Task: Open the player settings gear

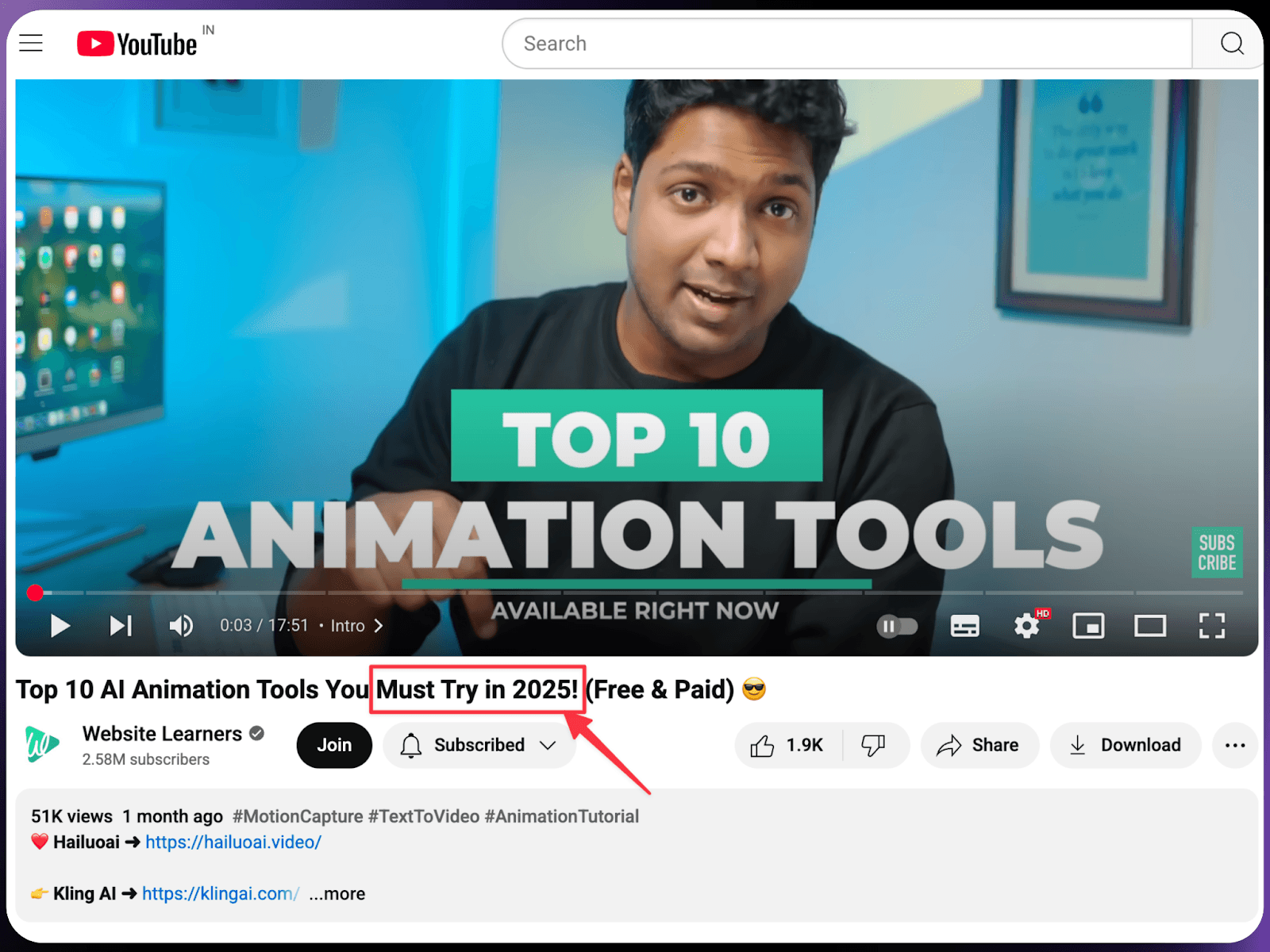Action: pos(1027,626)
